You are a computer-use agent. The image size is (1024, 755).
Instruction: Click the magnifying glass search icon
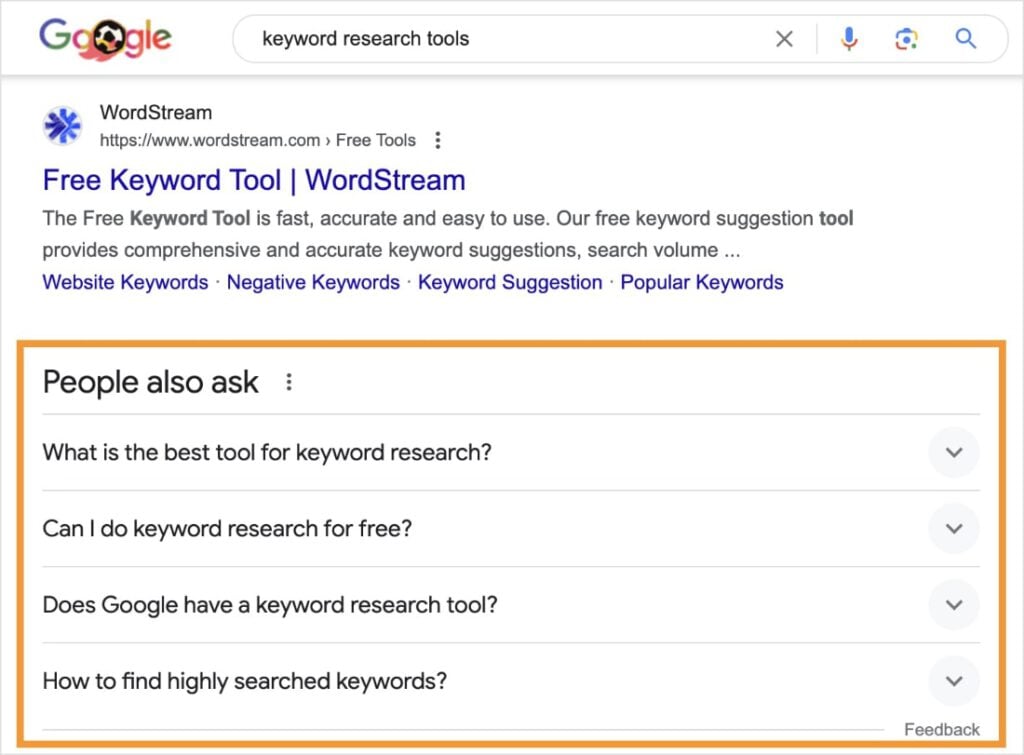pos(965,38)
